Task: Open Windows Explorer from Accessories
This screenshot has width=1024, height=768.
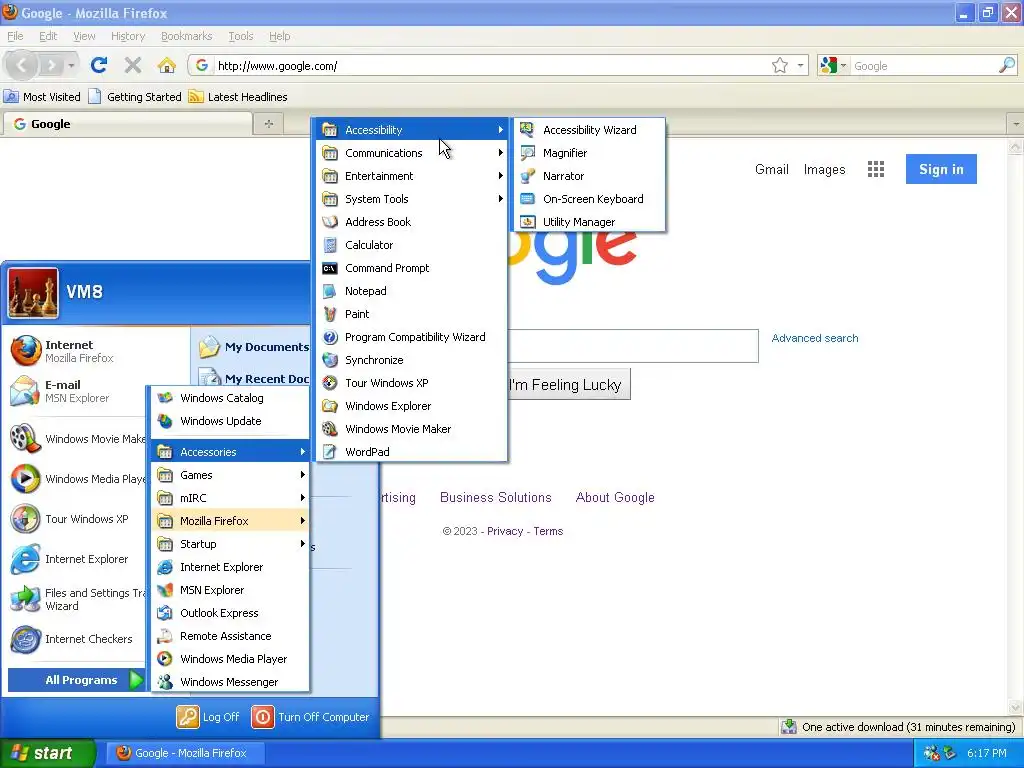Action: point(411,406)
